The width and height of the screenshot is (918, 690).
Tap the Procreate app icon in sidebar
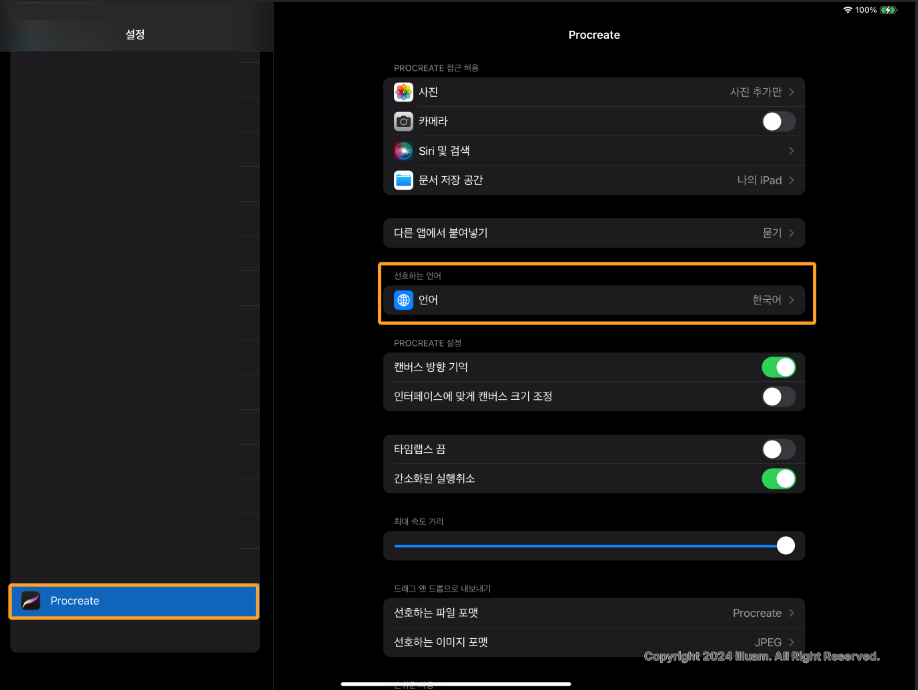(30, 600)
